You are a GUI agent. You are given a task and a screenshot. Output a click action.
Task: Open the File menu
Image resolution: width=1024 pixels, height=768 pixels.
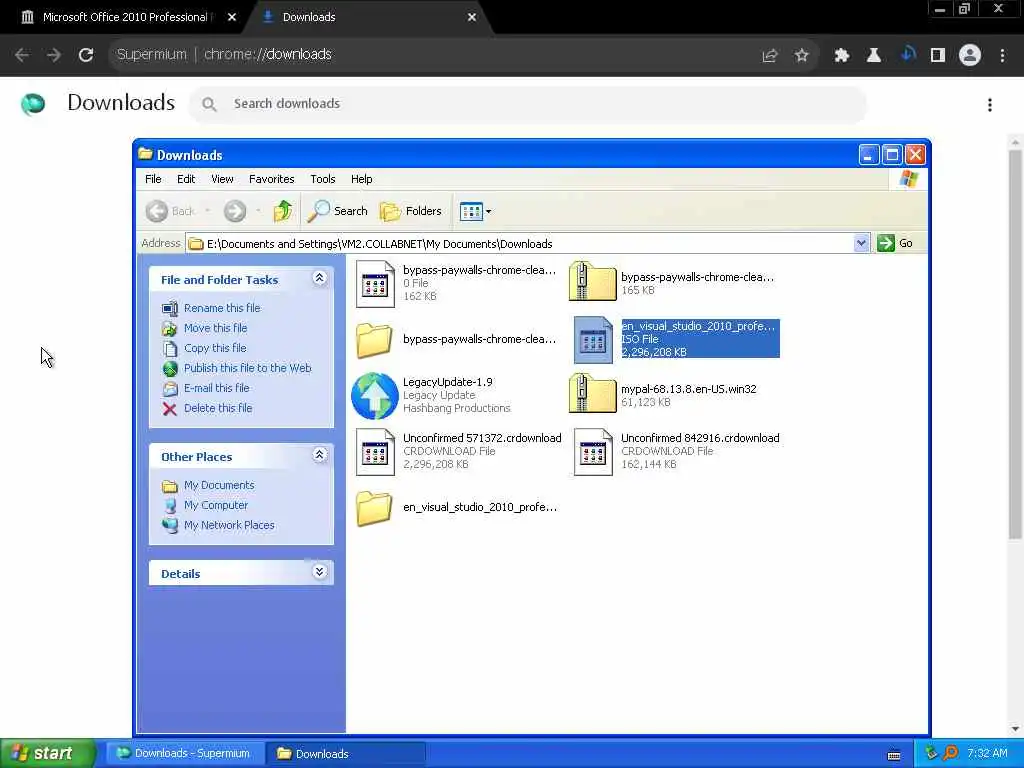[153, 179]
